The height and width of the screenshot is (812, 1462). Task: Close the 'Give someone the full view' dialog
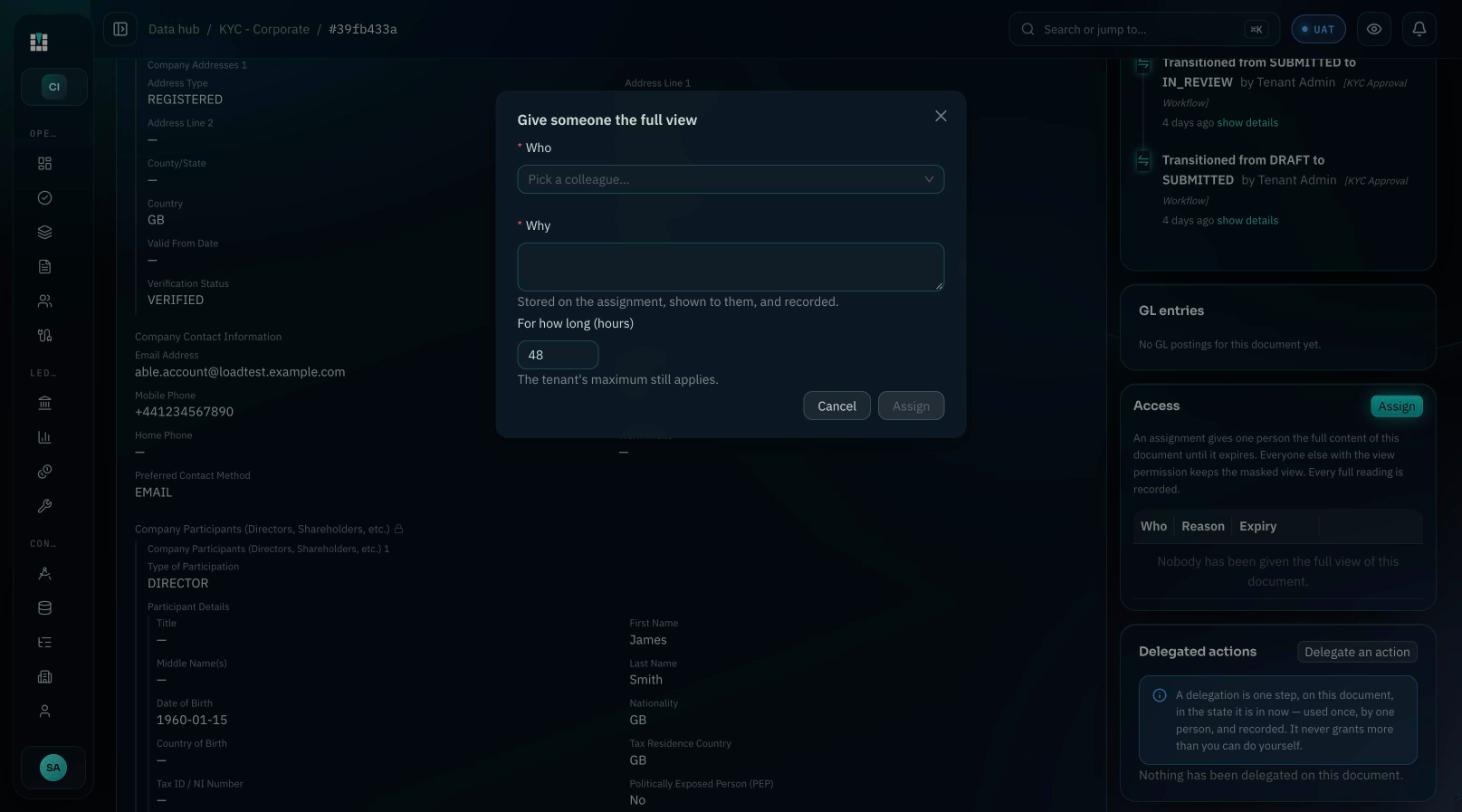click(x=940, y=116)
